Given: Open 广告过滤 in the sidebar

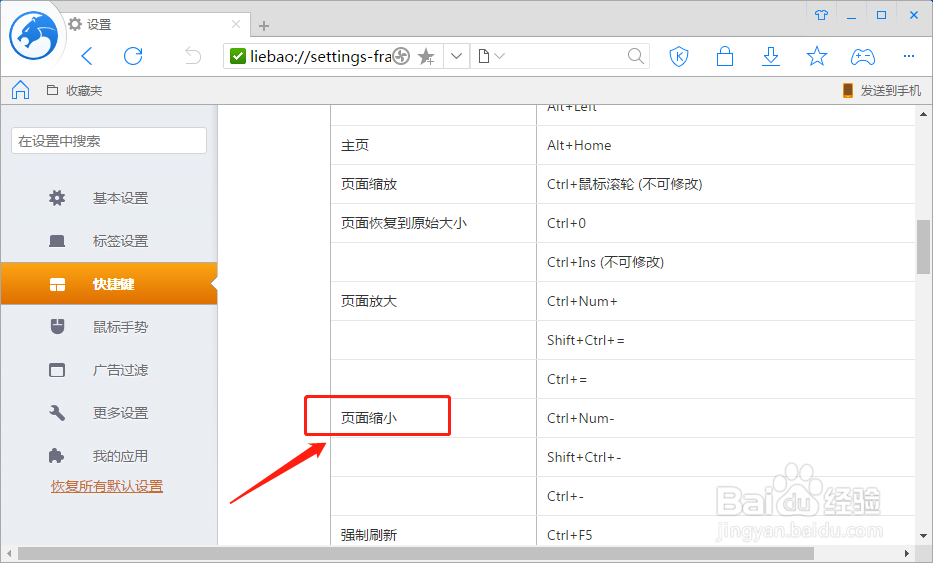Looking at the screenshot, I should (x=109, y=370).
